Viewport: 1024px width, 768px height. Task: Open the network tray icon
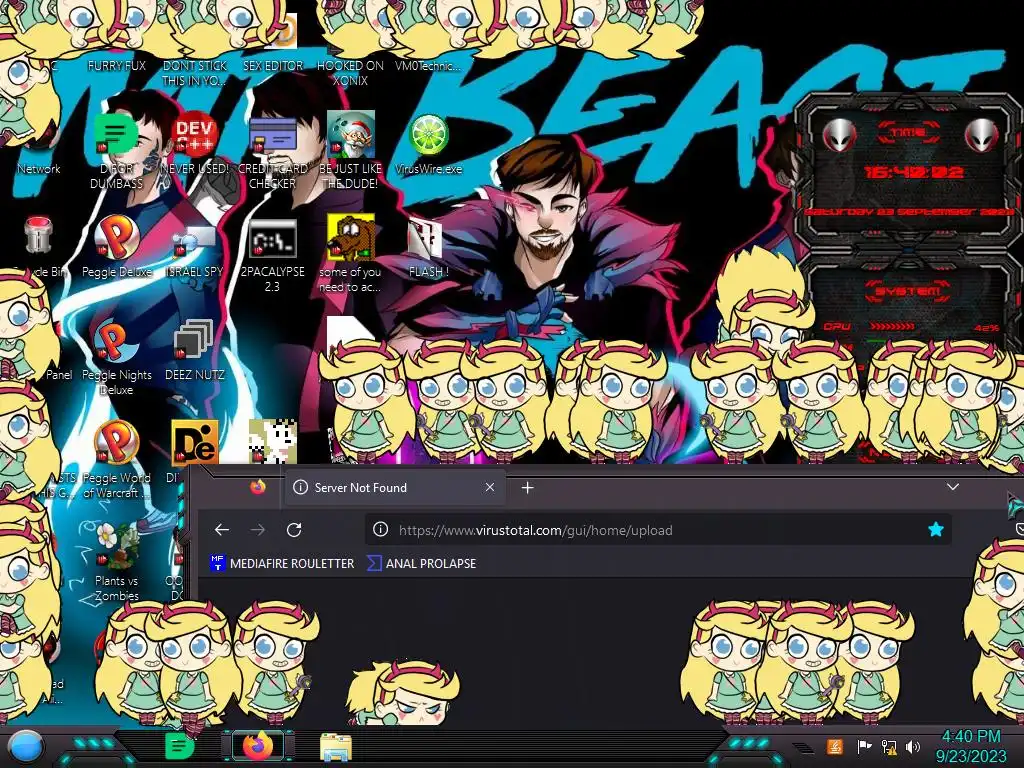point(889,746)
